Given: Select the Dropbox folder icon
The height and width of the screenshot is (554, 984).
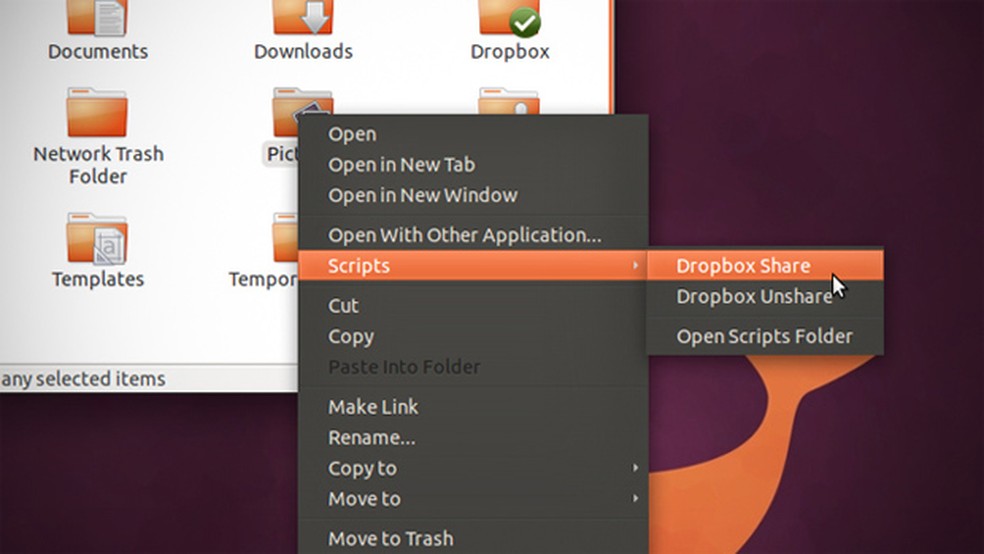Looking at the screenshot, I should pos(509,18).
